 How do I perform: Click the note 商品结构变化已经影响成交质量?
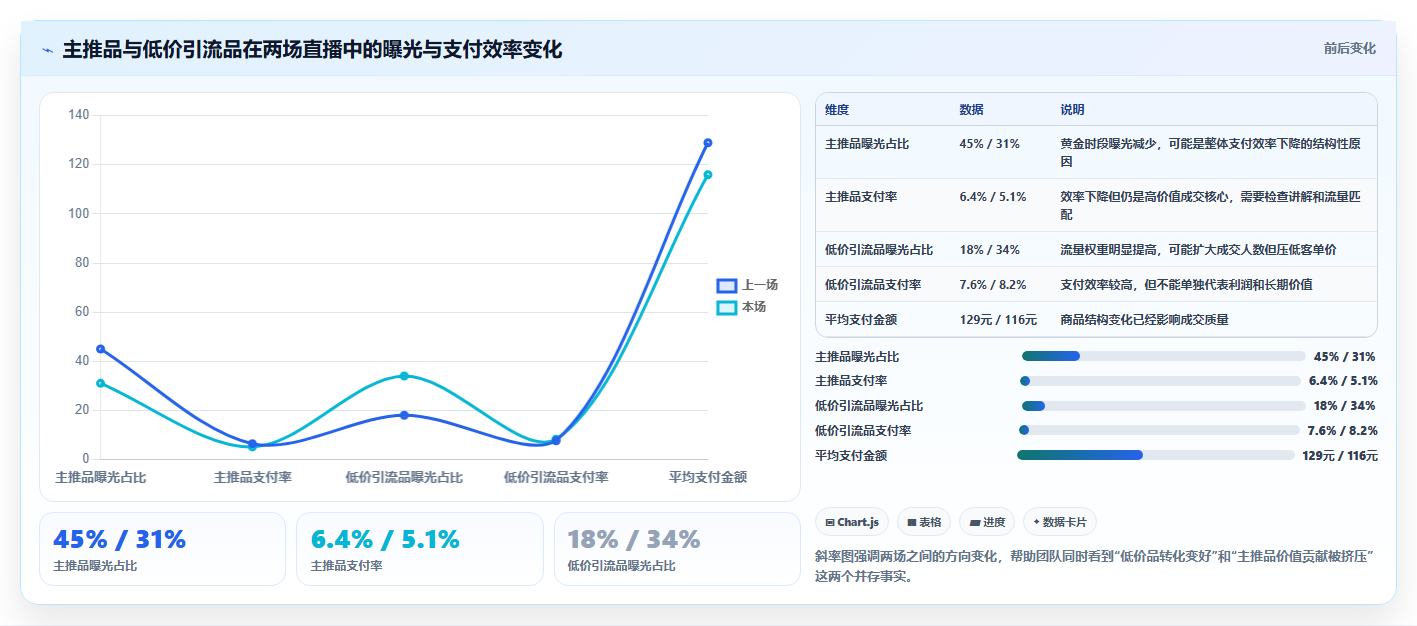pos(1144,320)
